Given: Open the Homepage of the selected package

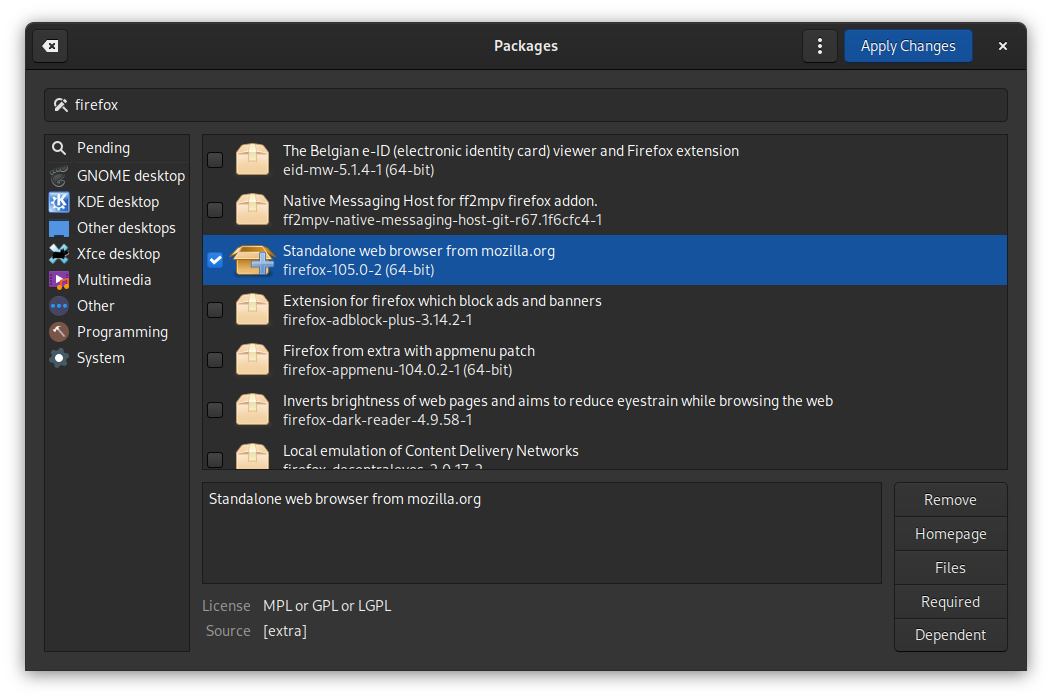Looking at the screenshot, I should tap(949, 533).
